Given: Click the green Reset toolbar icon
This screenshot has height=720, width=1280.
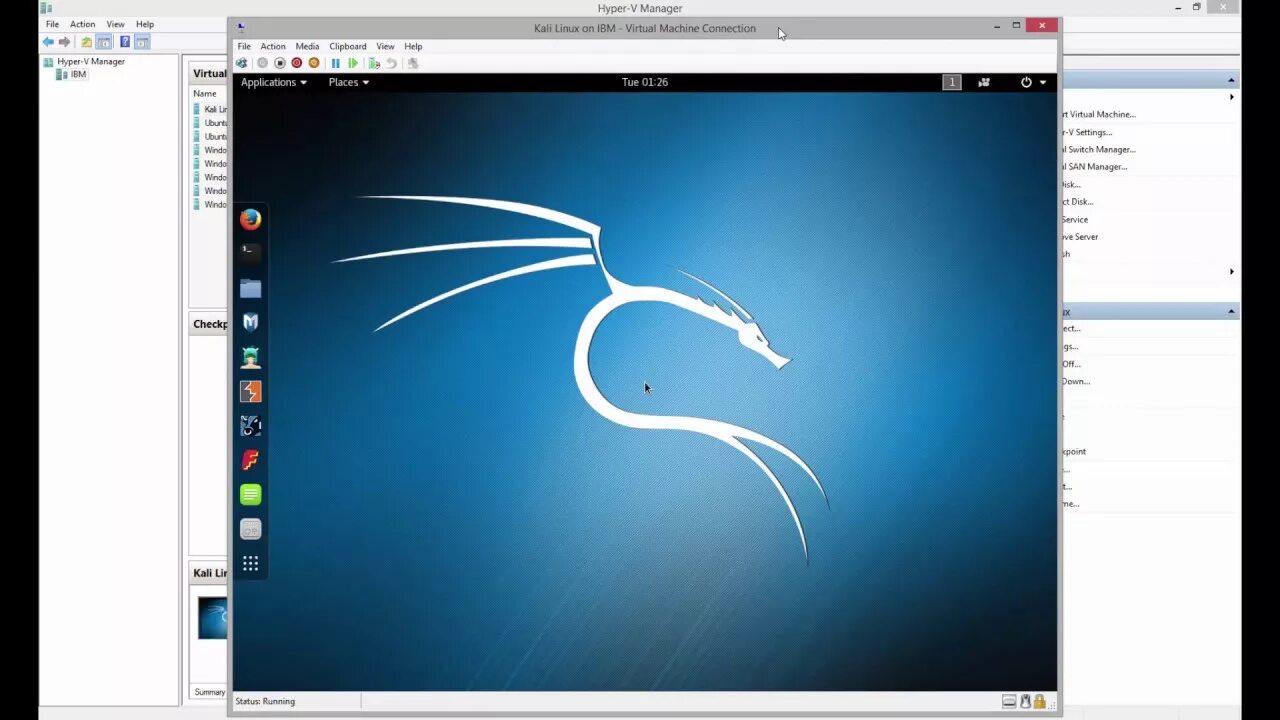Looking at the screenshot, I should coord(353,63).
